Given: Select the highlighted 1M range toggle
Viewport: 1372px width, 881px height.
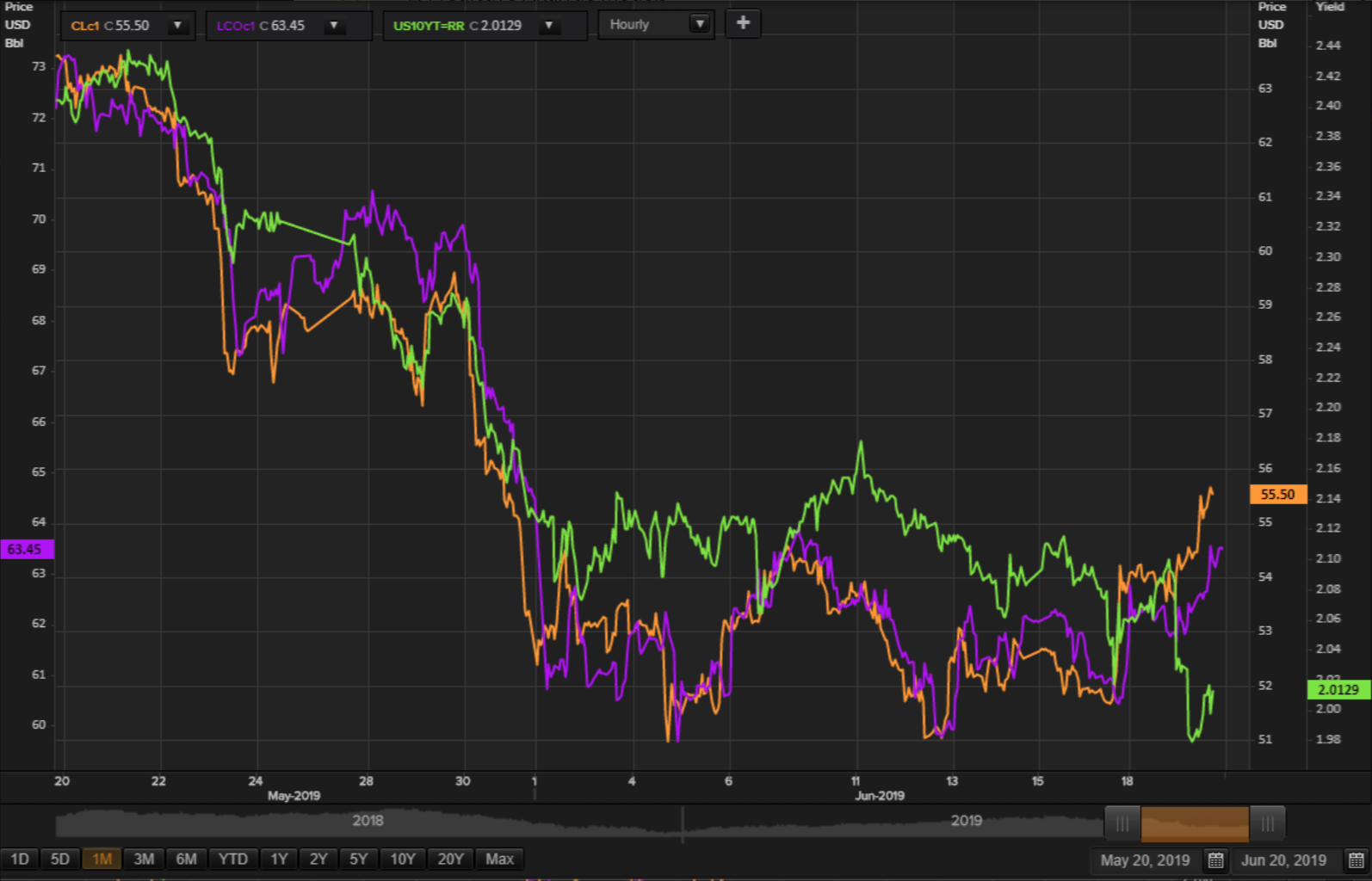Looking at the screenshot, I should click(x=102, y=859).
